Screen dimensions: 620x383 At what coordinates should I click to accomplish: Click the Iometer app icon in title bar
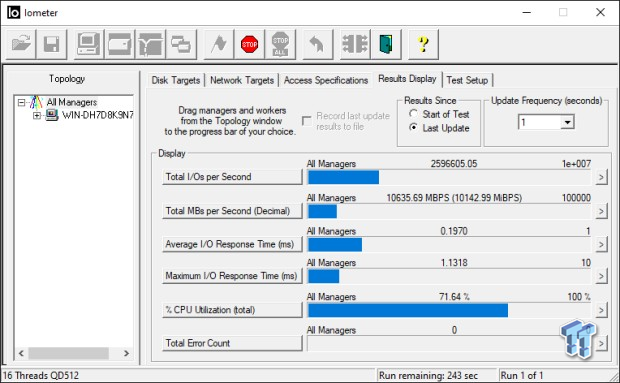tap(13, 13)
